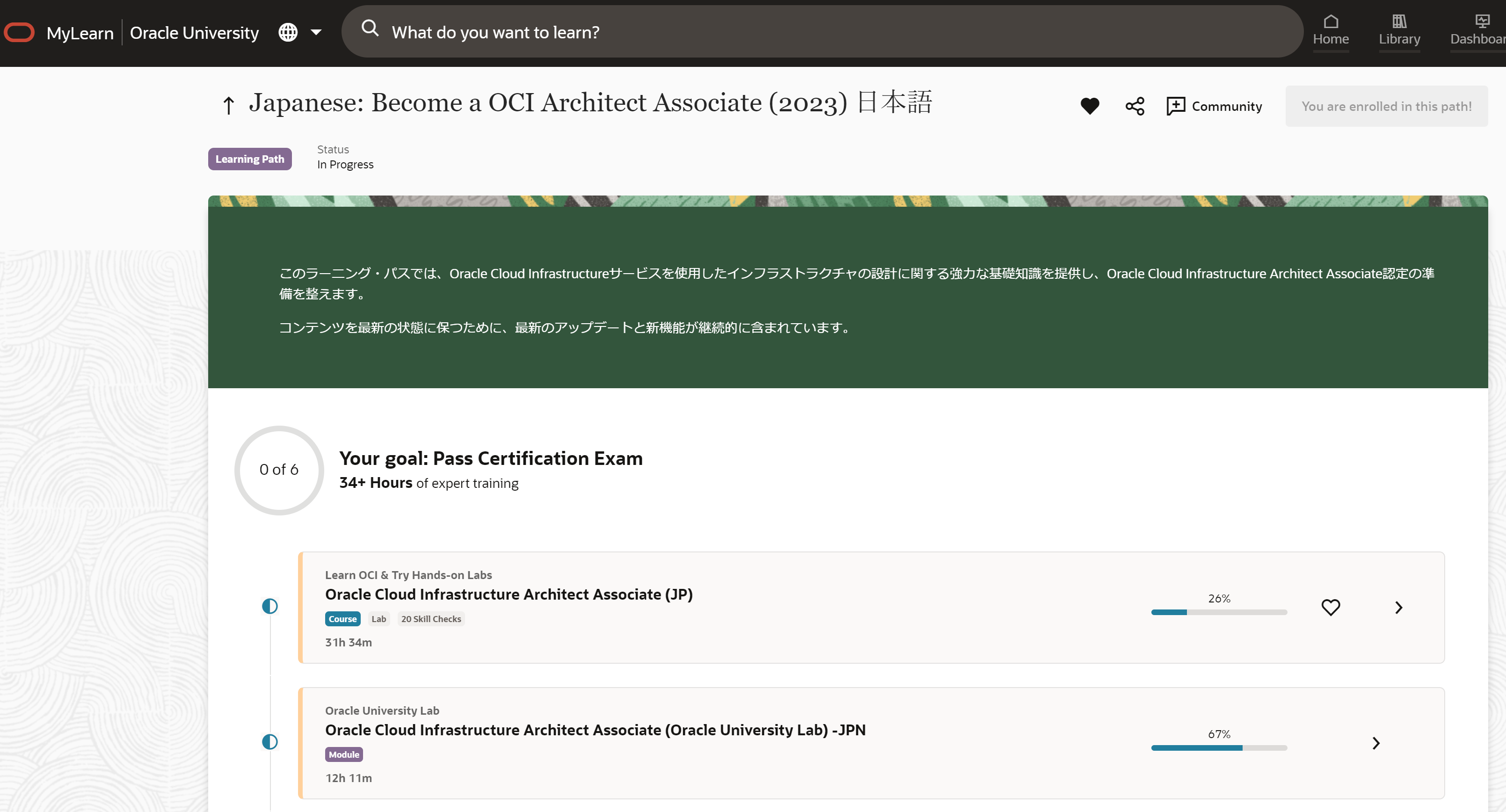
Task: Click the 26% course progress bar
Action: tap(1219, 612)
